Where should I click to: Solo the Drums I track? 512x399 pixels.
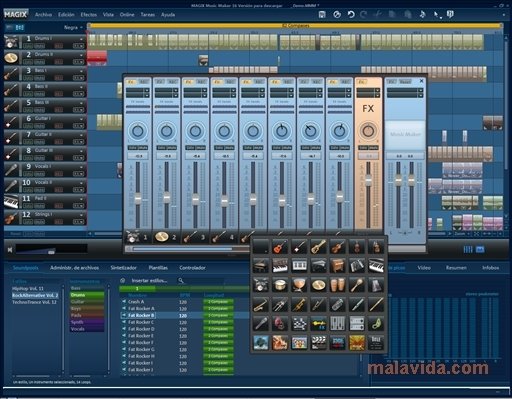click(28, 46)
